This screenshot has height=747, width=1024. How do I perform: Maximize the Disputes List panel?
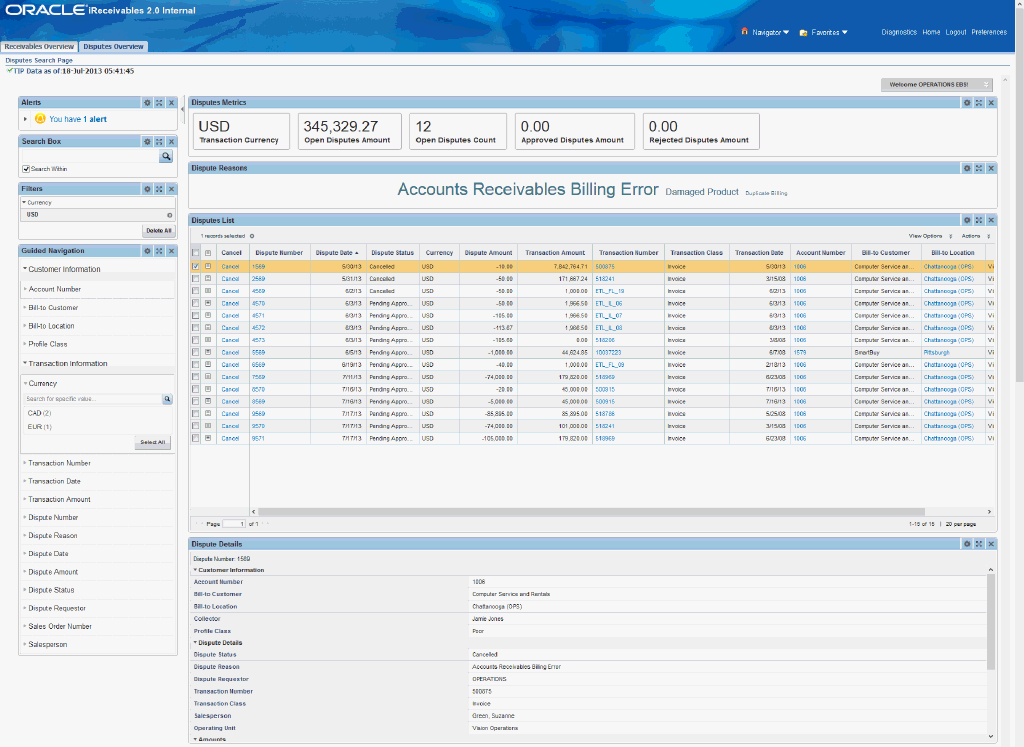tap(979, 220)
